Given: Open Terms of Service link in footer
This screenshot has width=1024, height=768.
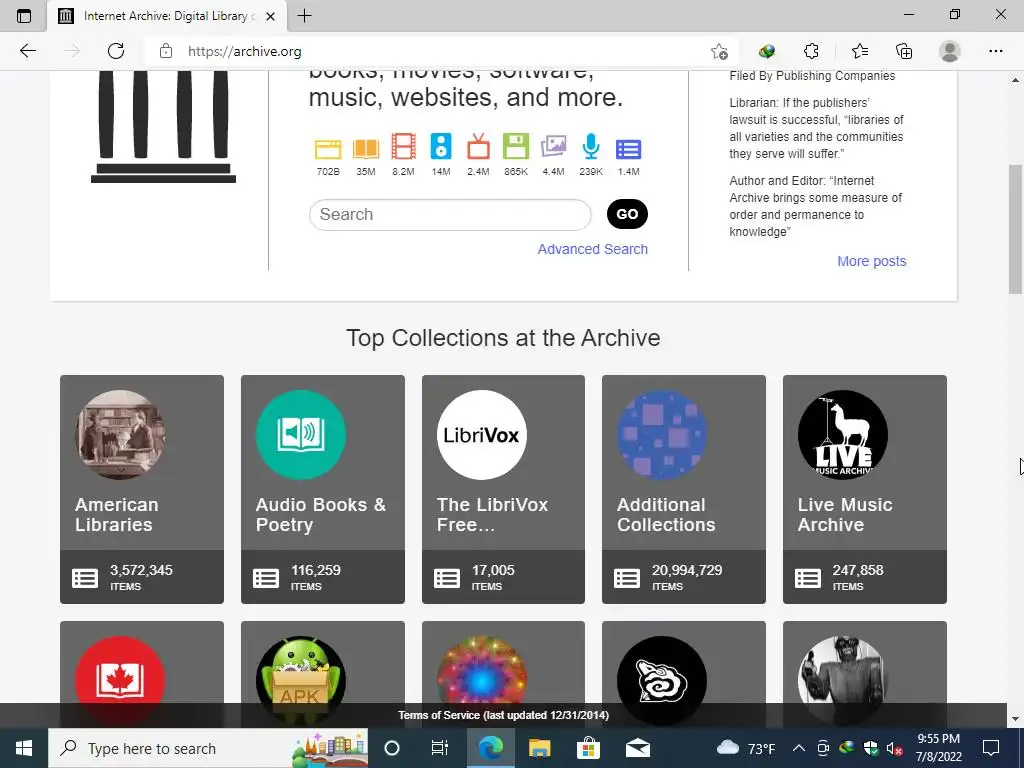Looking at the screenshot, I should point(504,715).
